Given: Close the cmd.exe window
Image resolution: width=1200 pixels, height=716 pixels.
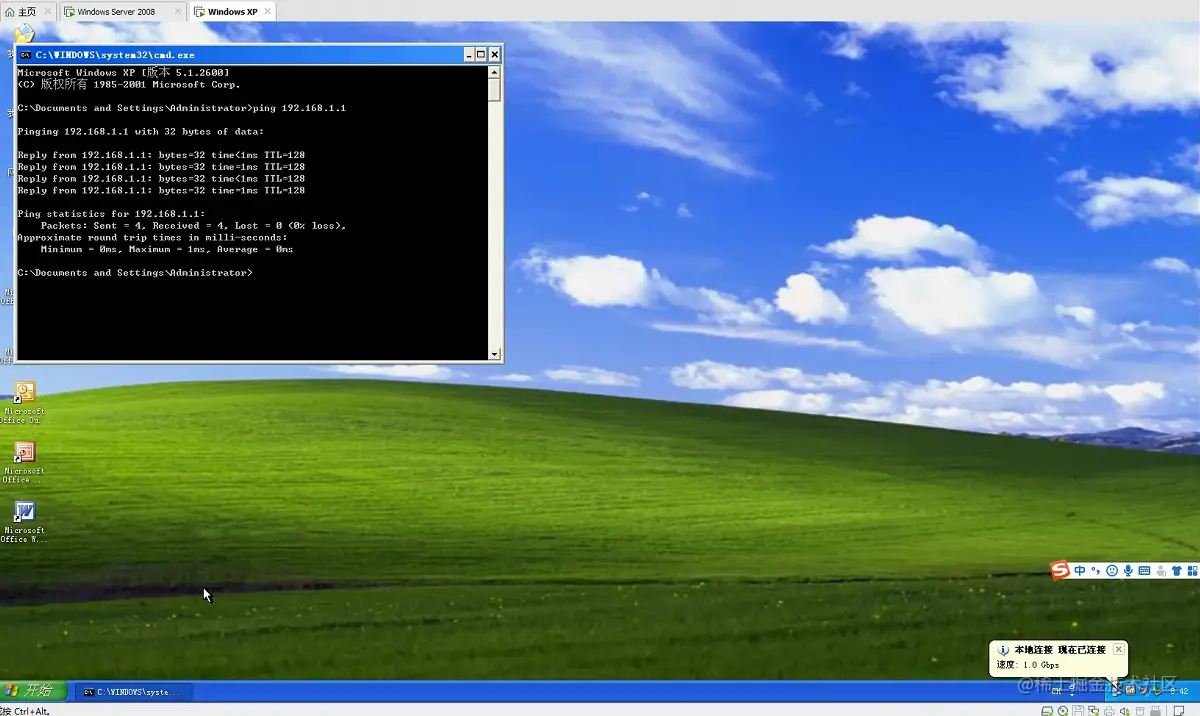Looking at the screenshot, I should tap(494, 55).
